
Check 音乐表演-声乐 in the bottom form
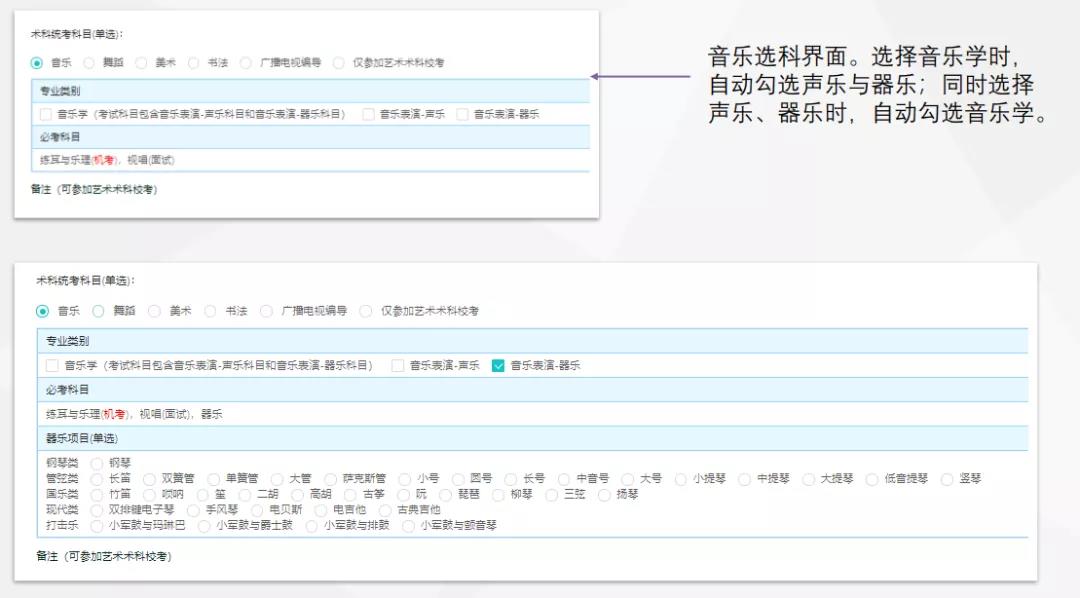pos(397,365)
